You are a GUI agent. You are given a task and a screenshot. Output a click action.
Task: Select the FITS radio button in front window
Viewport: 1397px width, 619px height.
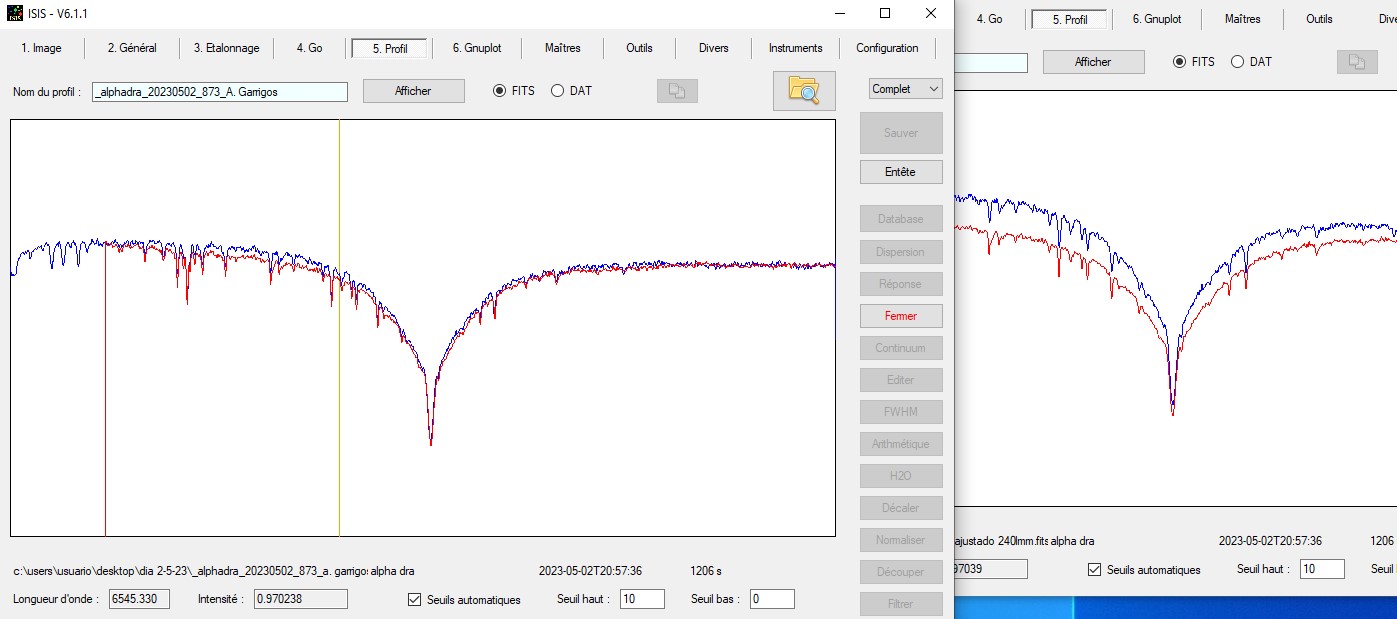(500, 91)
